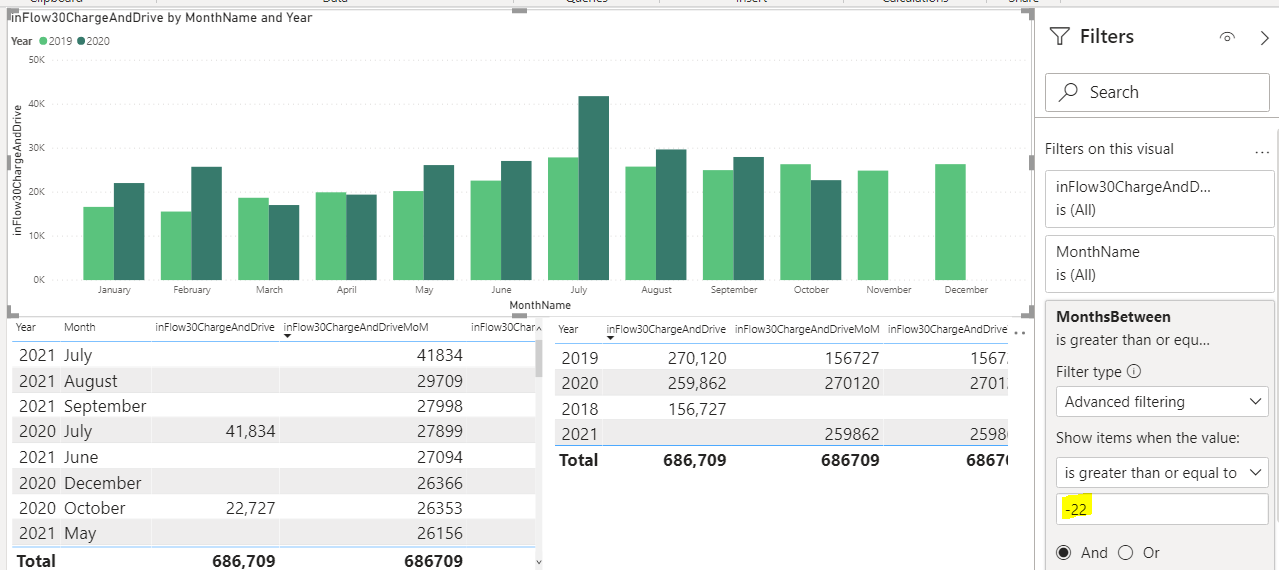Open the 'is greater than or equal to' dropdown
The width and height of the screenshot is (1279, 570).
(1162, 473)
